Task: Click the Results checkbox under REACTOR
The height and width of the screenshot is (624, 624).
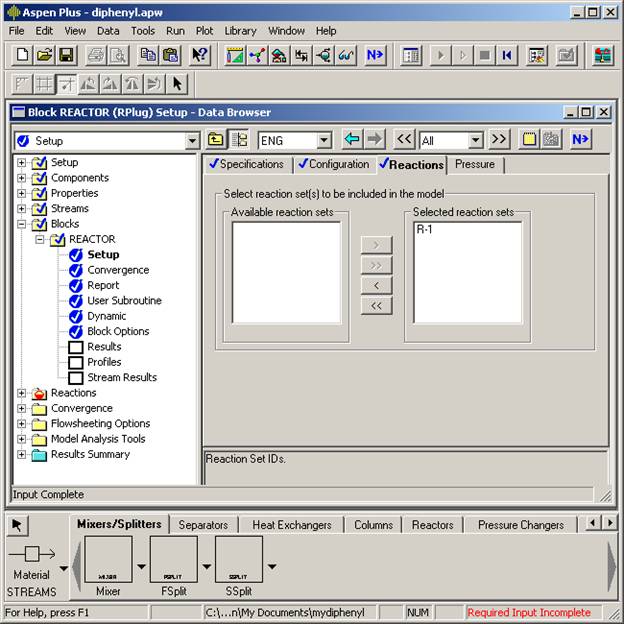Action: pyautogui.click(x=75, y=347)
